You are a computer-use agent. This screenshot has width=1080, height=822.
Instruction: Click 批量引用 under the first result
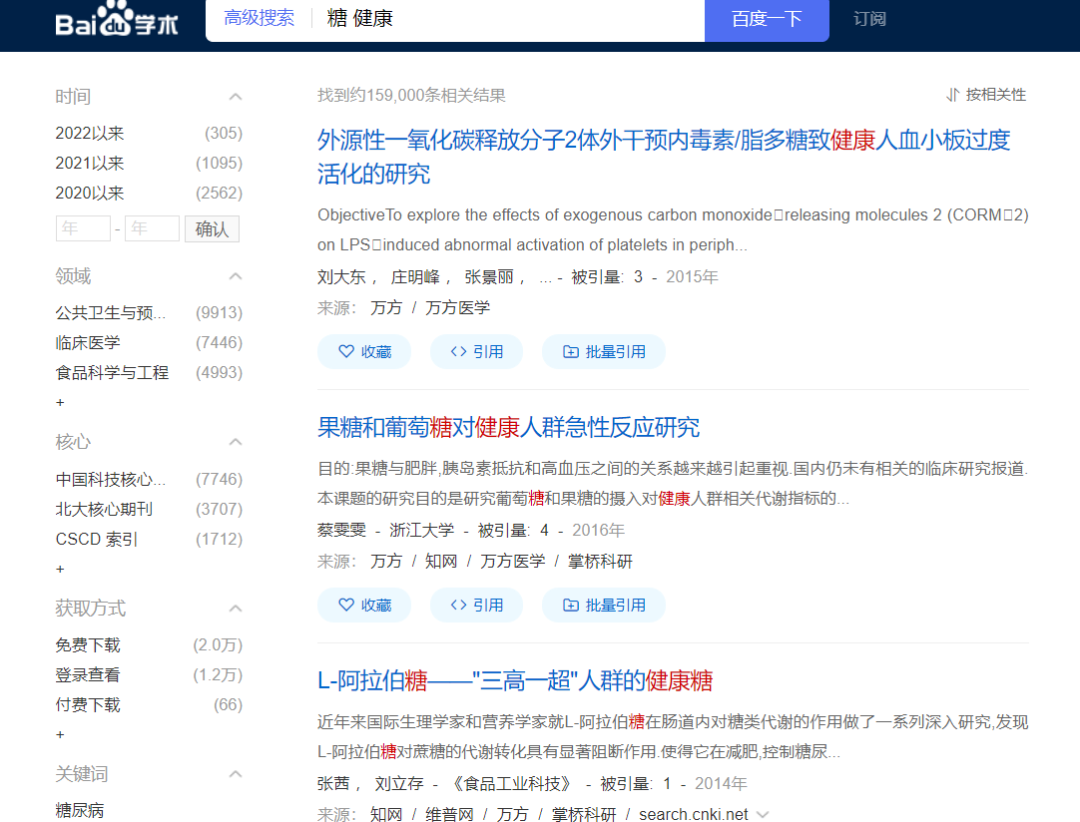604,352
